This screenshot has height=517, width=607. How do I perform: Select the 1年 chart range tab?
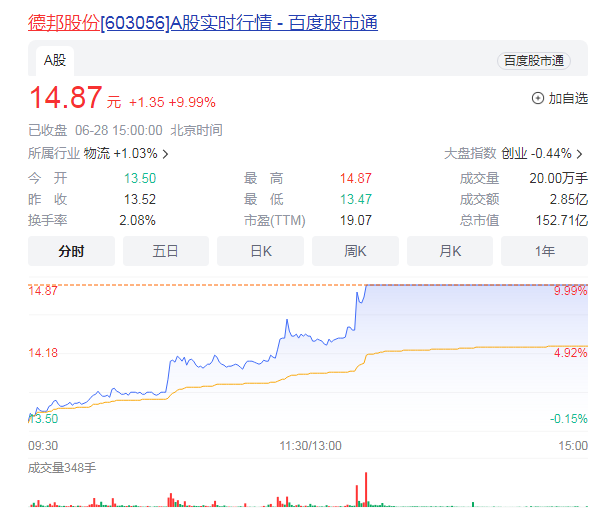544,251
